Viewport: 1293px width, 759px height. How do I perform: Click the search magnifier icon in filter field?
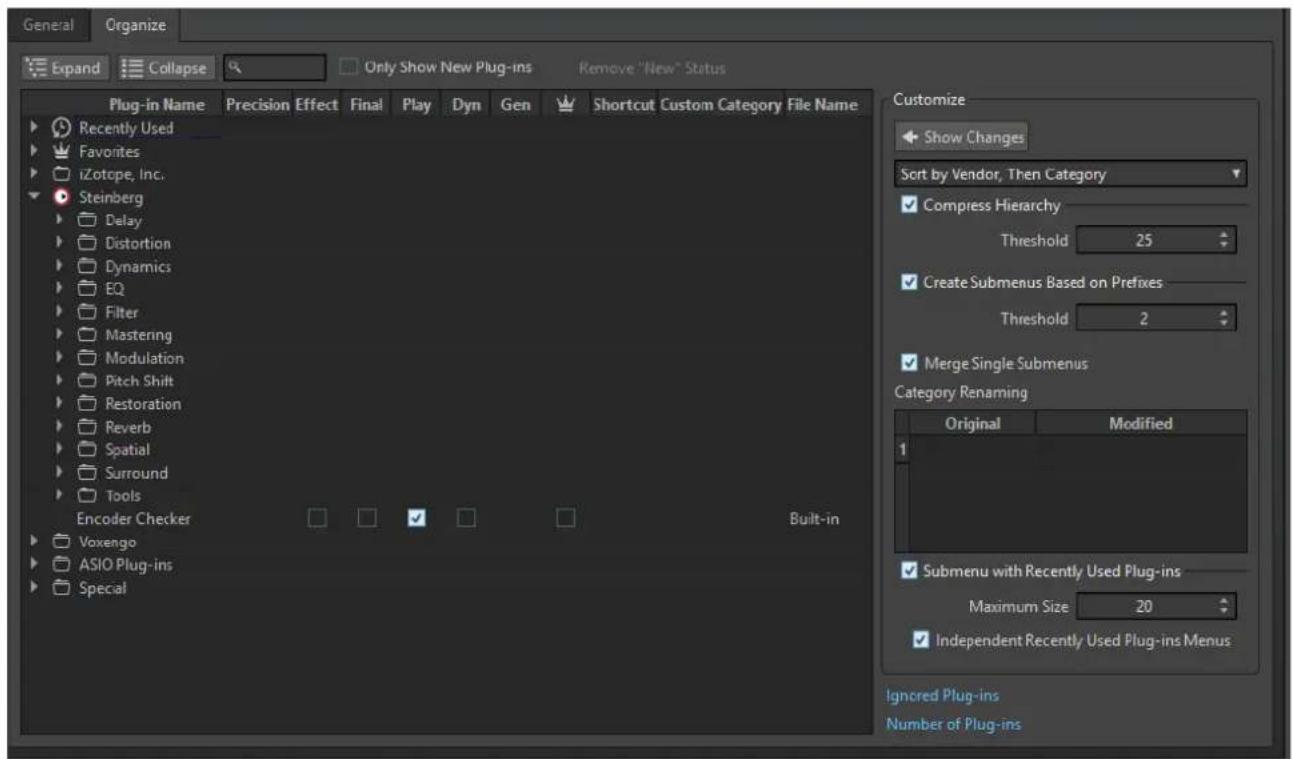pyautogui.click(x=233, y=67)
